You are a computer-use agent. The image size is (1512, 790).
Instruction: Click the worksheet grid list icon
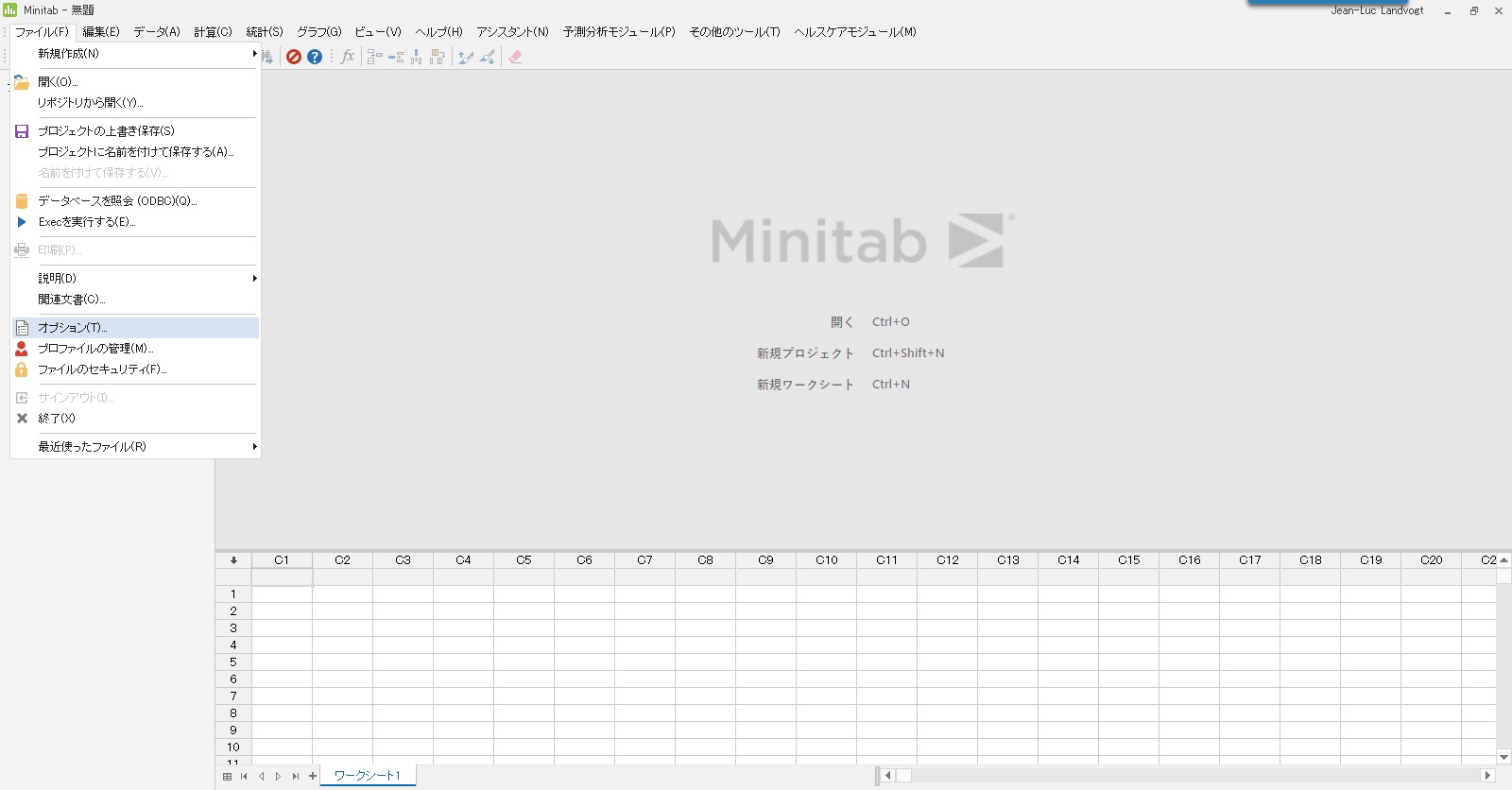[227, 776]
